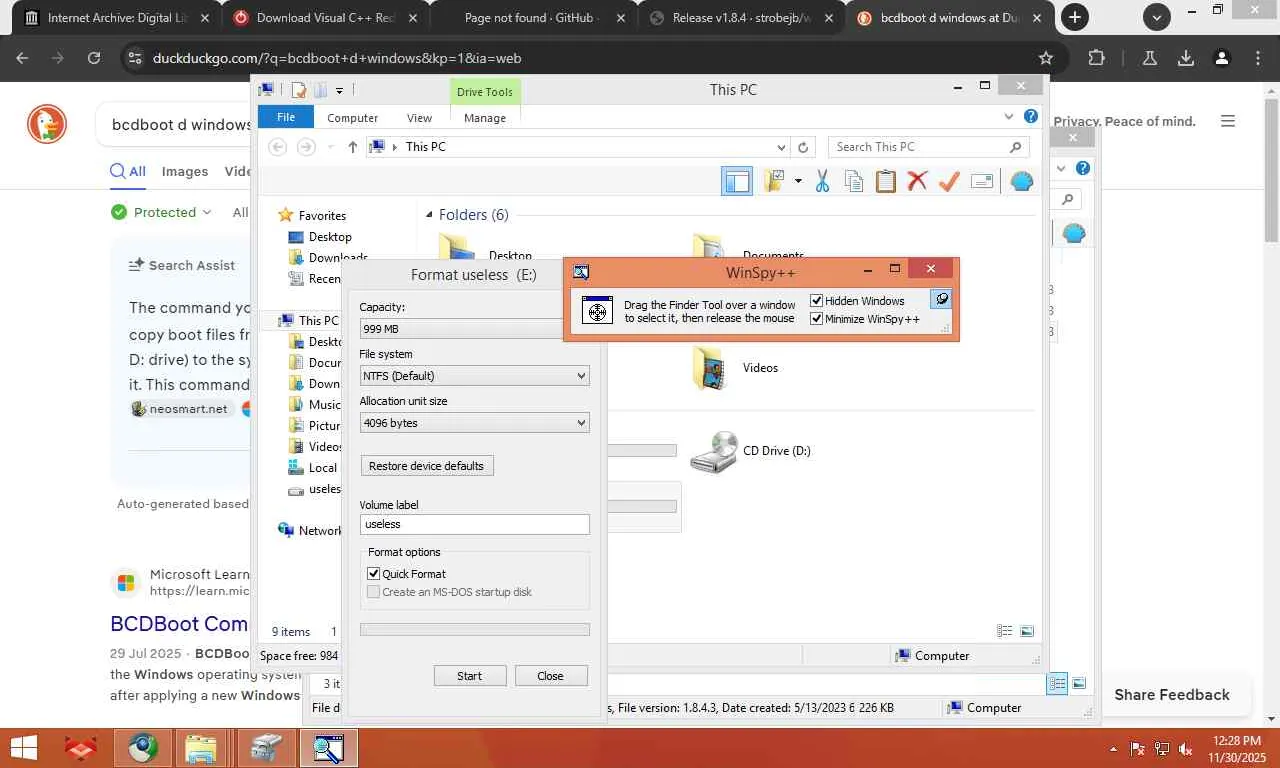The width and height of the screenshot is (1280, 768).
Task: Open the DuckDuckGo All results tab
Action: 128,171
